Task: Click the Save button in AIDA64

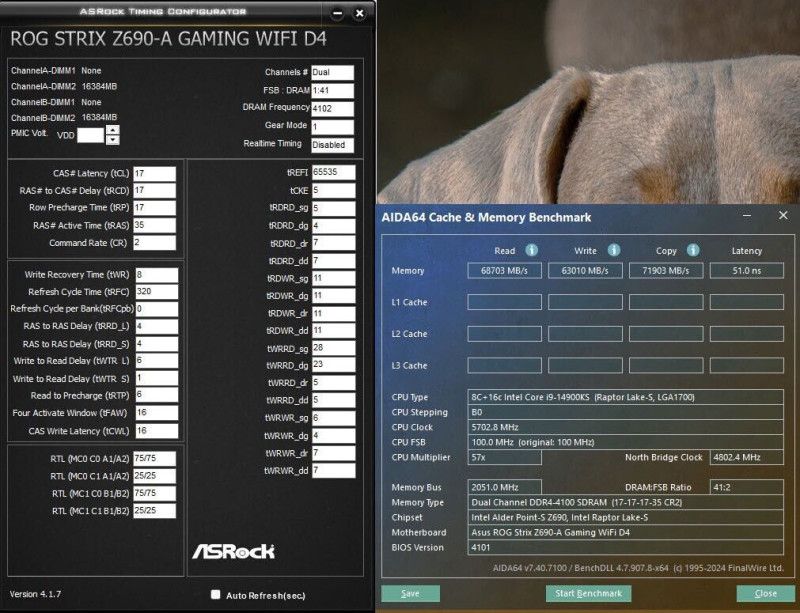Action: pyautogui.click(x=410, y=594)
